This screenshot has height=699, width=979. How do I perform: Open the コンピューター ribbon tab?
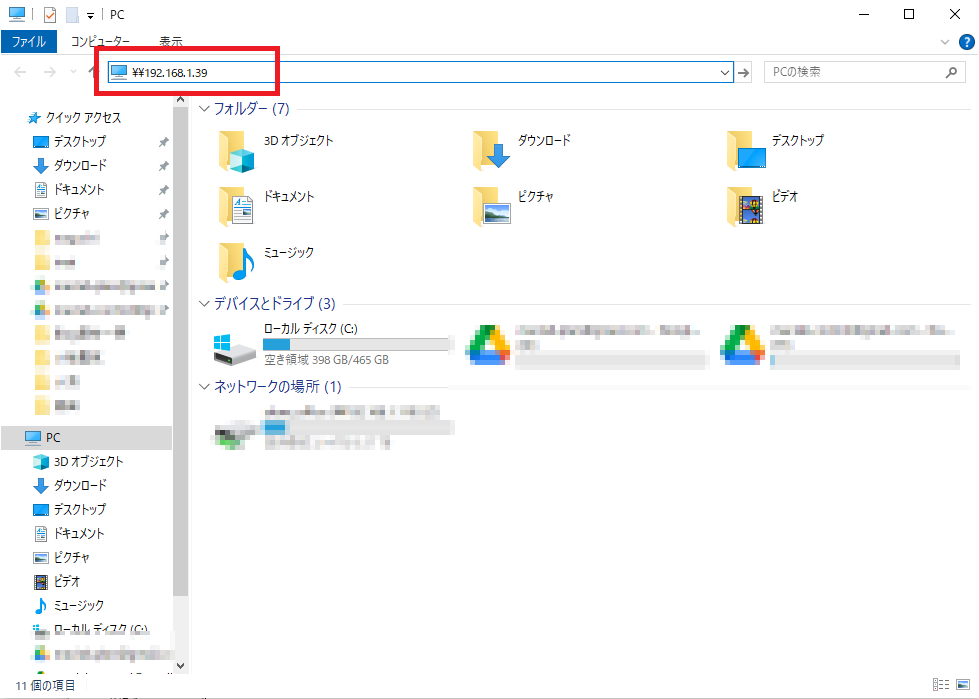100,42
